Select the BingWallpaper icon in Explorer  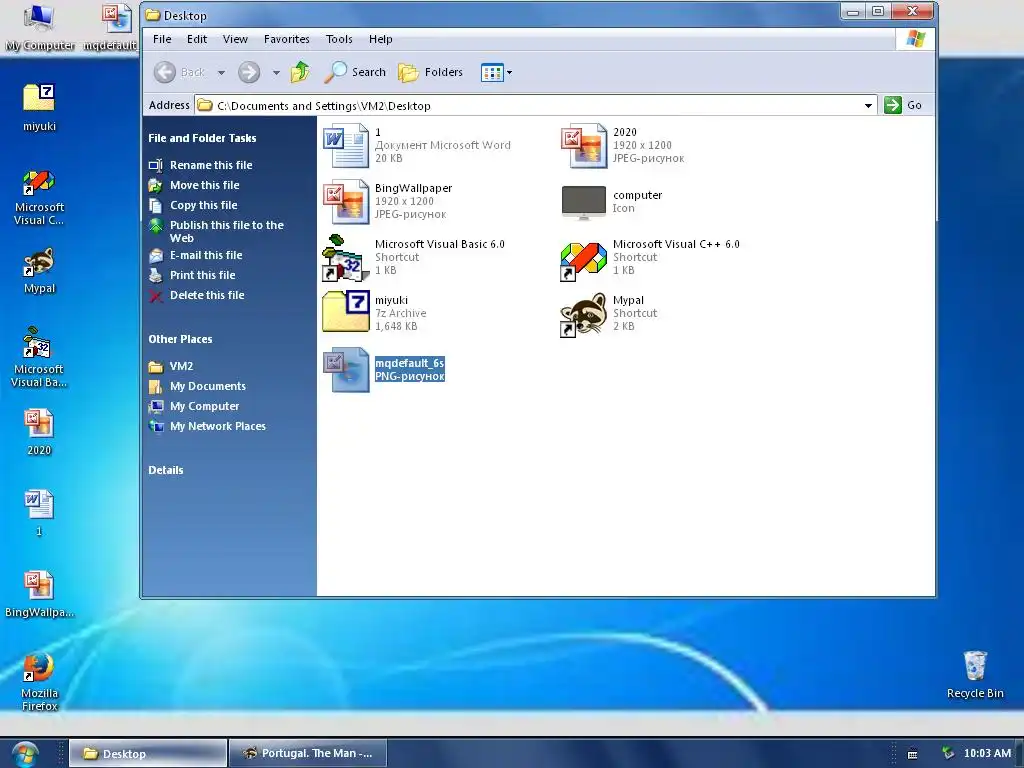coord(345,201)
